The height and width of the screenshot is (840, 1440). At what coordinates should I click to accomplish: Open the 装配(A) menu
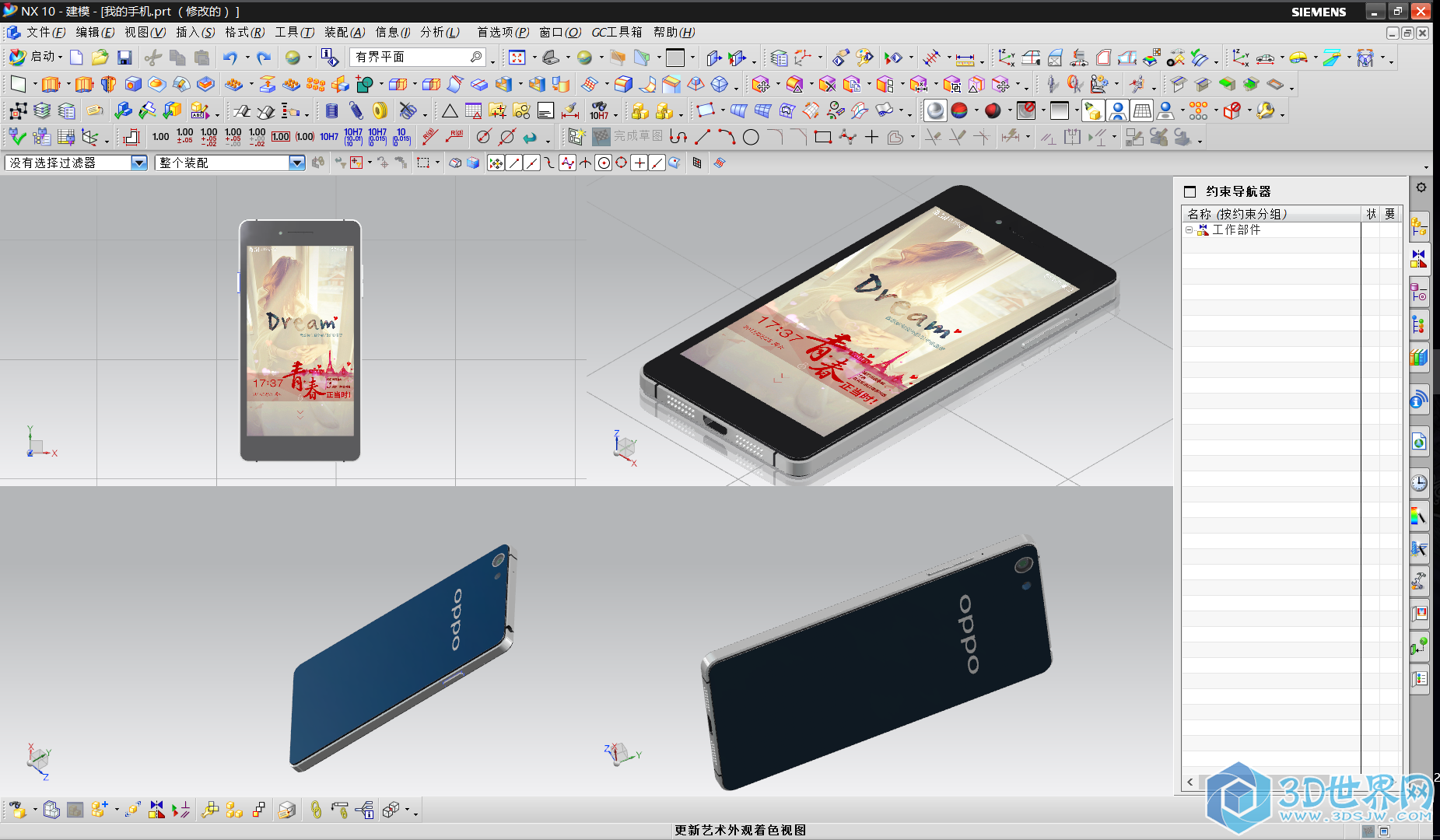coord(345,32)
